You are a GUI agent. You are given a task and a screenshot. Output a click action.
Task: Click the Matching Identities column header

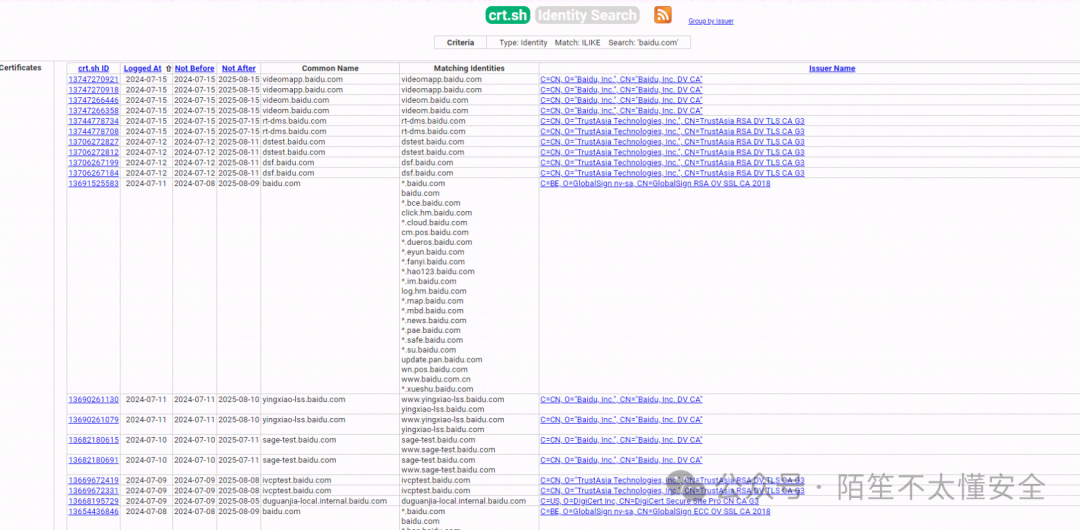469,68
